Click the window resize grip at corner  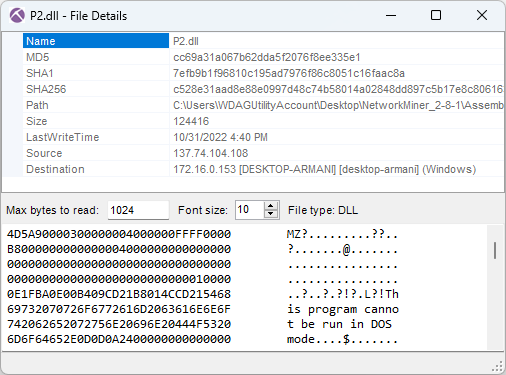tap(498, 367)
